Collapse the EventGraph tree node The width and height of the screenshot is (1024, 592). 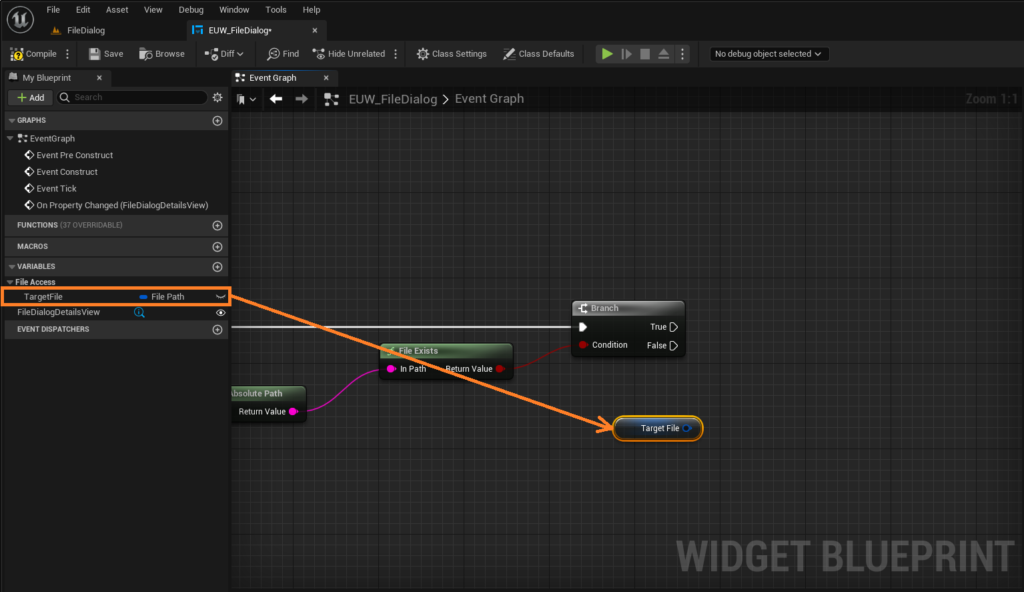[10, 139]
